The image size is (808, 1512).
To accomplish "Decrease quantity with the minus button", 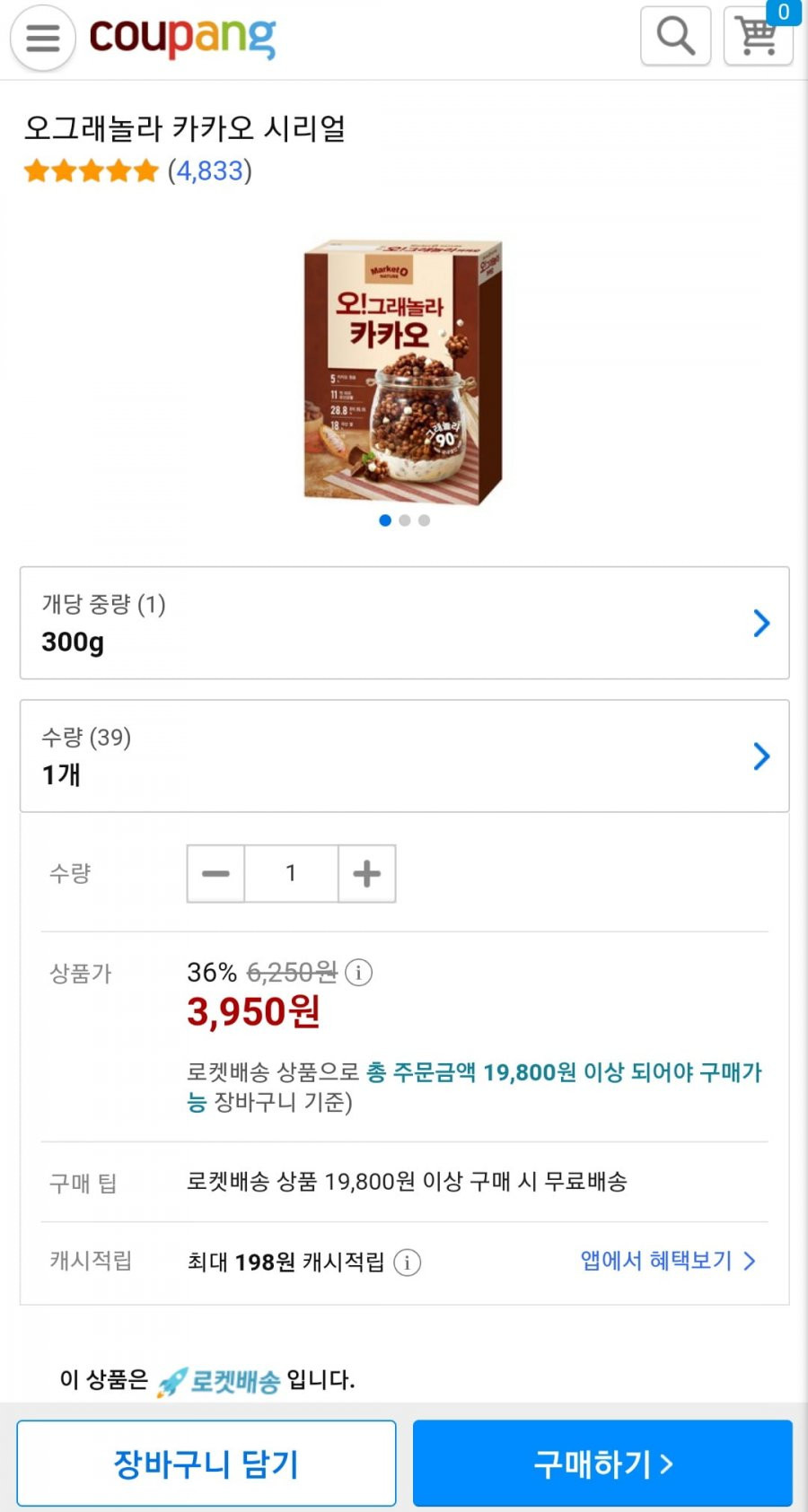I will click(x=215, y=873).
